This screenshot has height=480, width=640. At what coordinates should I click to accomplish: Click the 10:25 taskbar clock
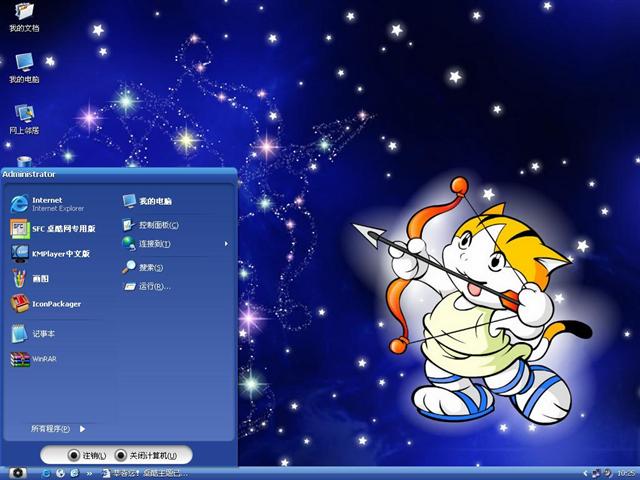[x=627, y=473]
